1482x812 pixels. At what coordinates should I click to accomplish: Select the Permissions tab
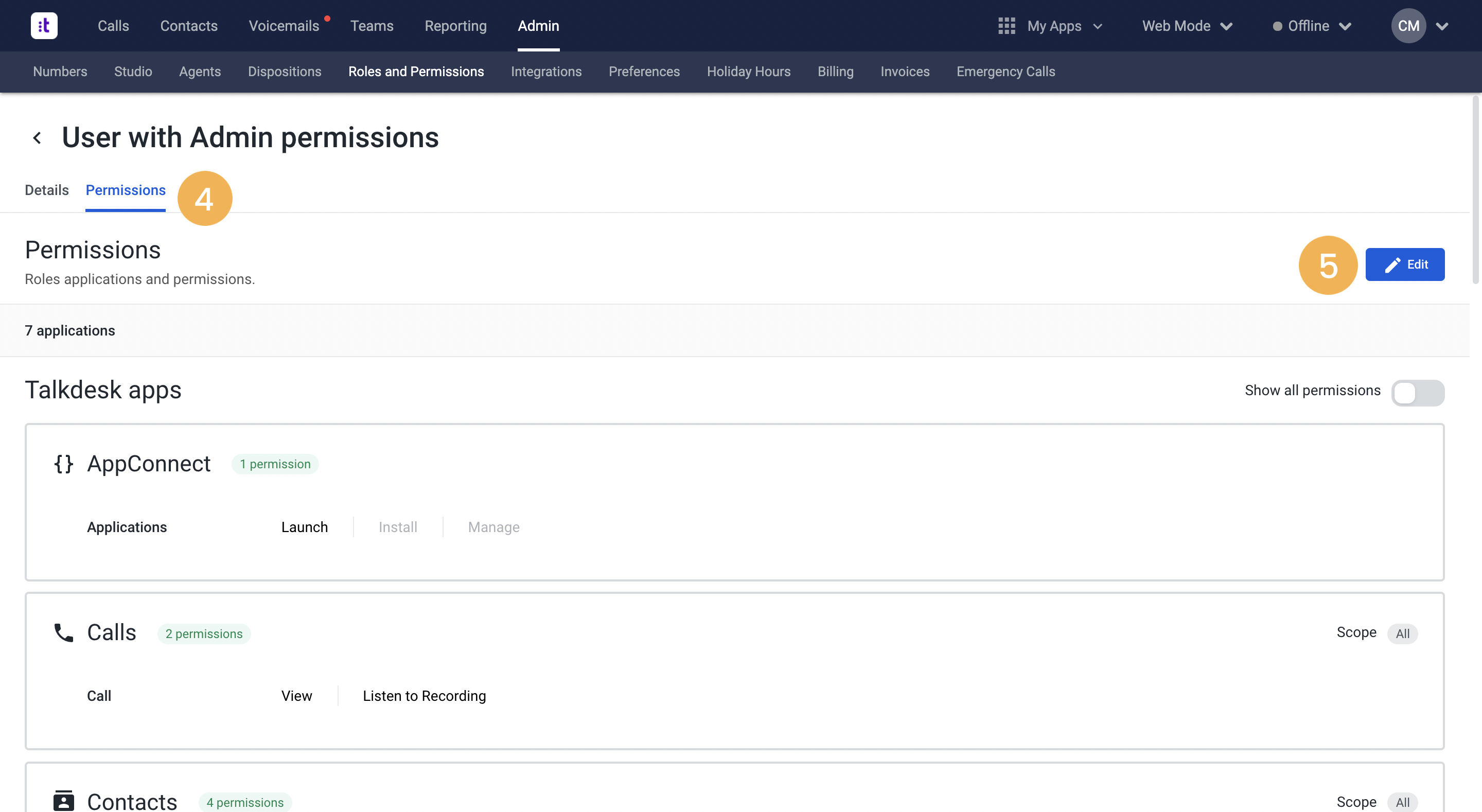pyautogui.click(x=126, y=190)
